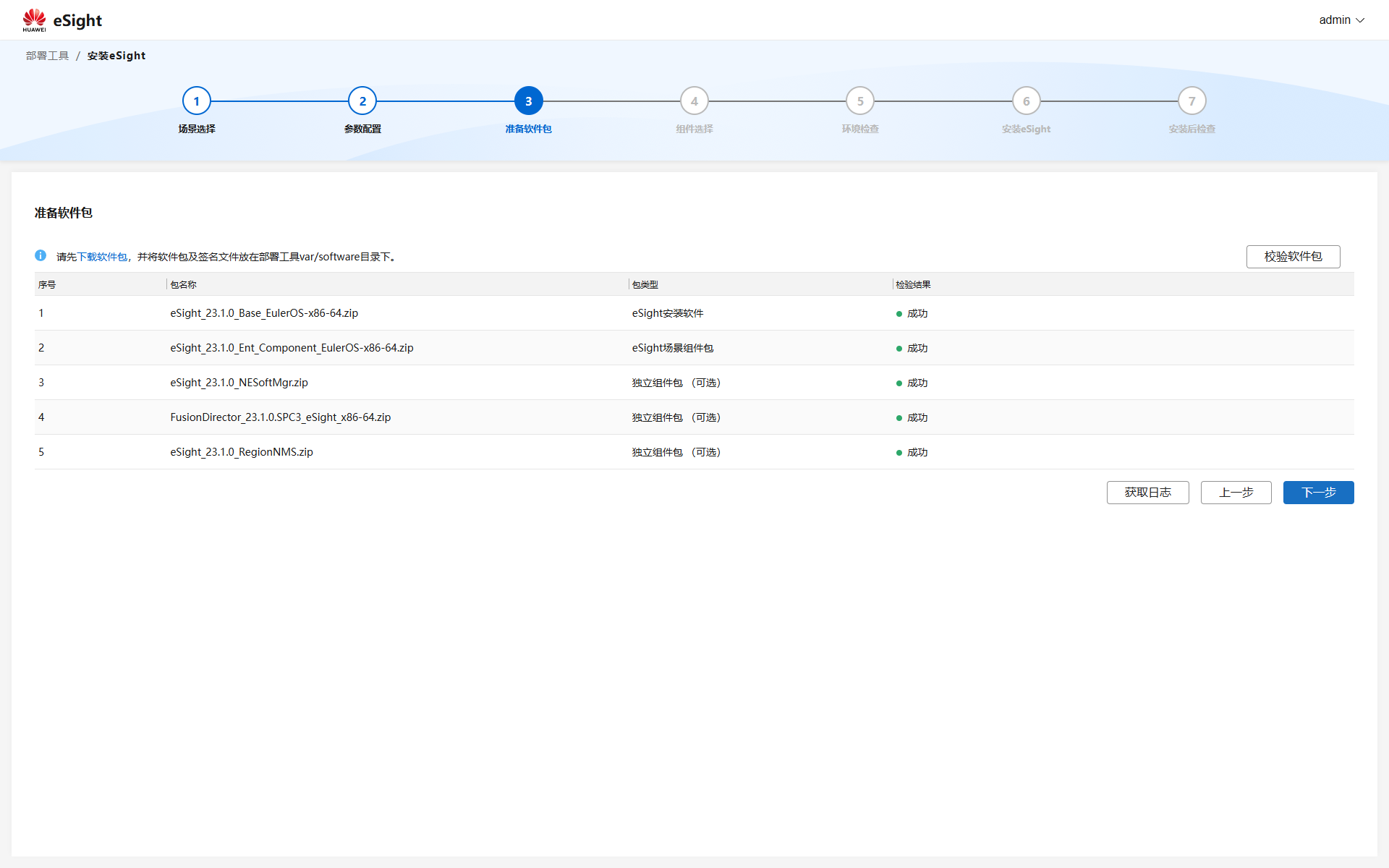The height and width of the screenshot is (868, 1389).
Task: Click the green success dot for FusionDirector
Action: pyautogui.click(x=899, y=418)
